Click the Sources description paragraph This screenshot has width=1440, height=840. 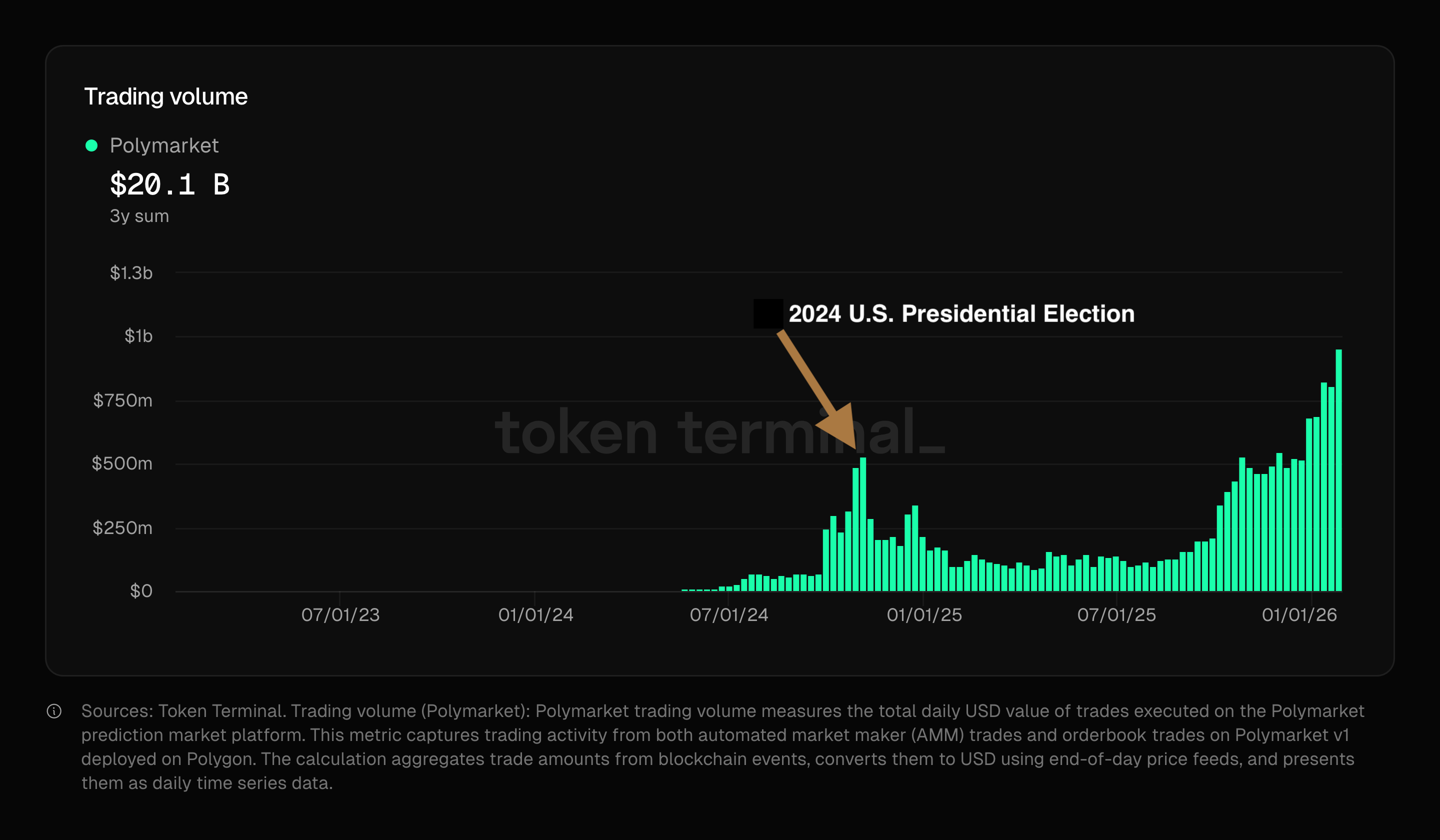(720, 747)
